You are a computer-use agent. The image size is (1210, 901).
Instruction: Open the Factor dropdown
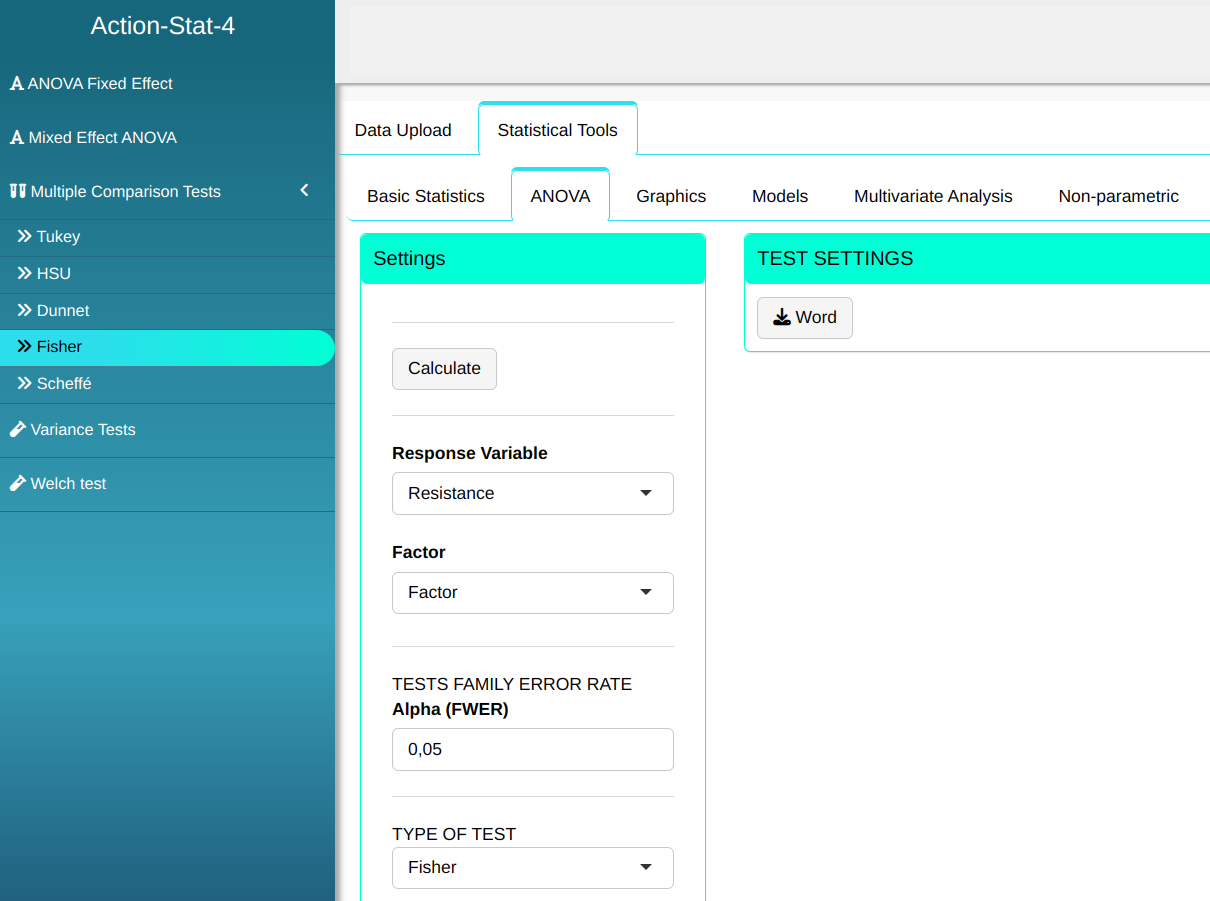click(x=532, y=593)
